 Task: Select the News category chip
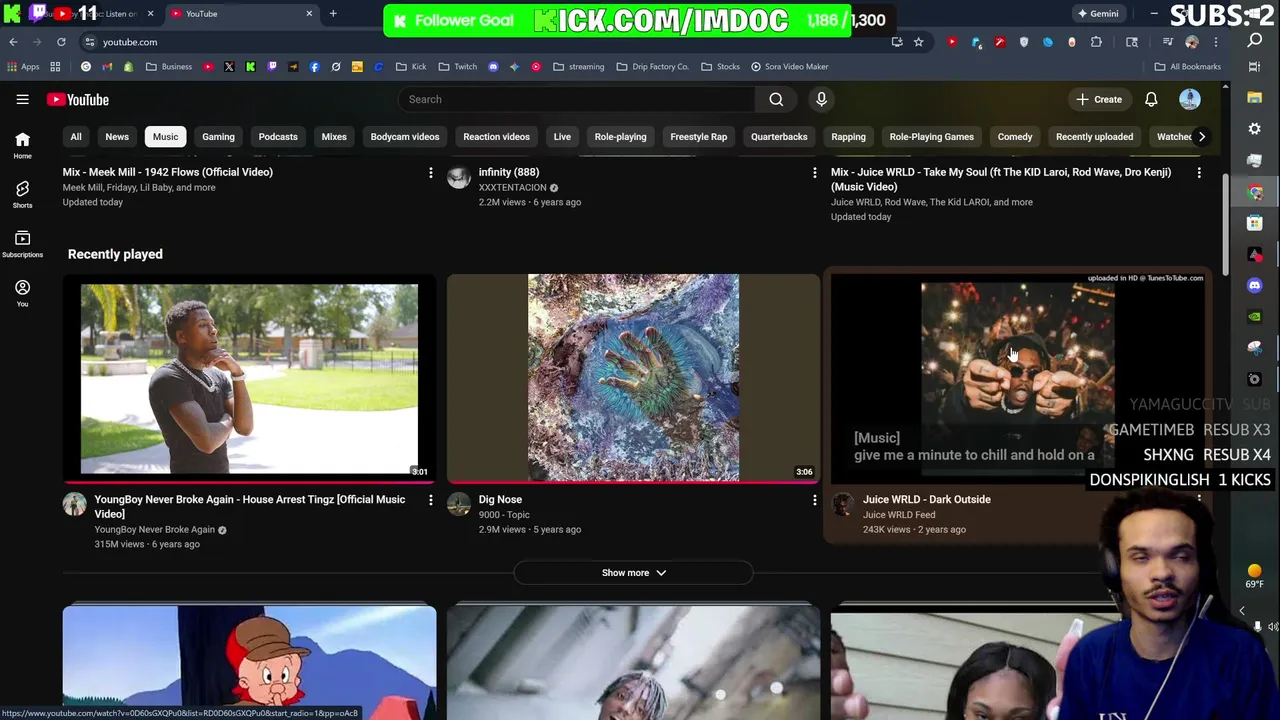point(117,137)
